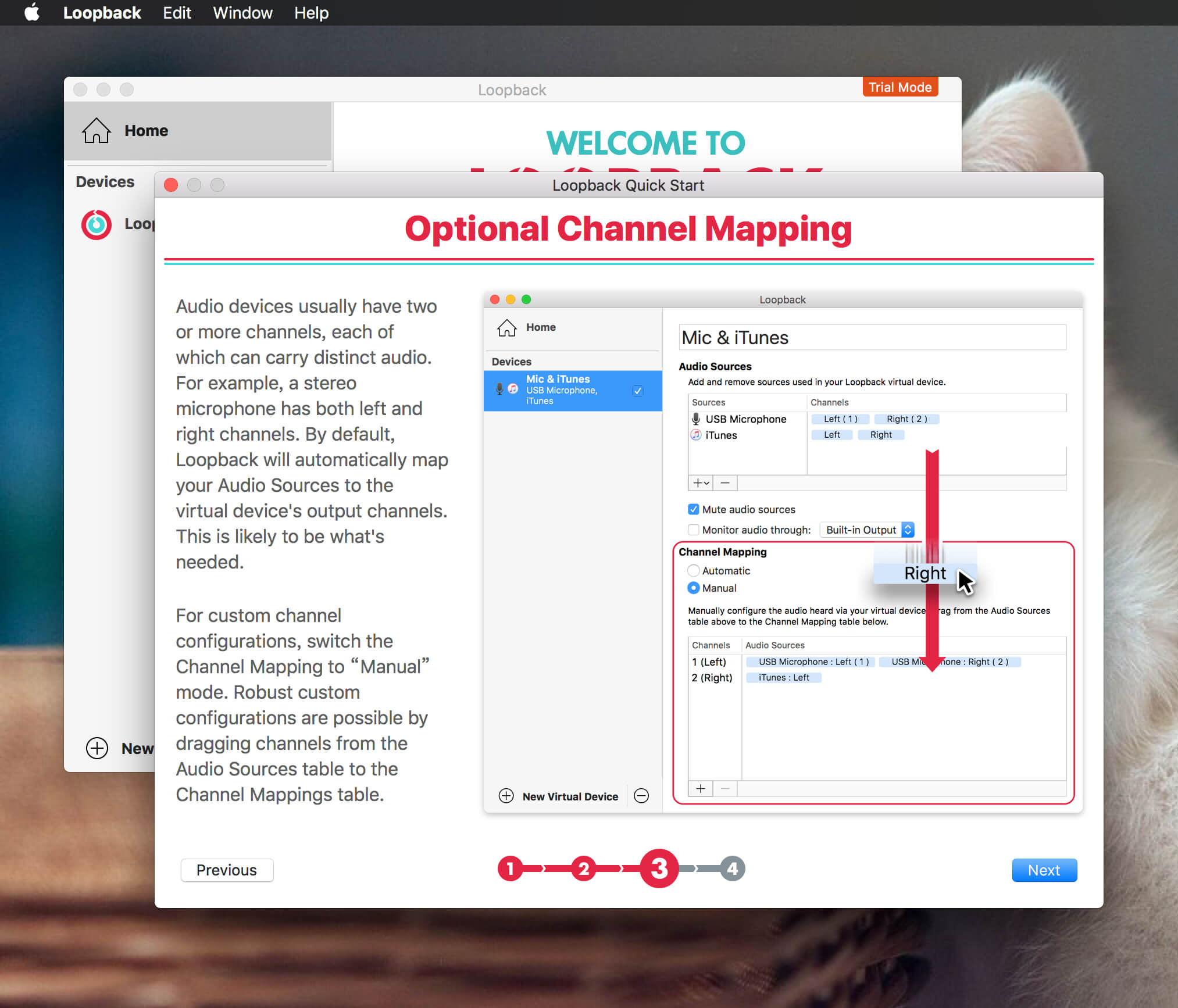The height and width of the screenshot is (1008, 1178).
Task: Toggle the Mic & iTunes device enabled checkbox
Action: click(638, 391)
